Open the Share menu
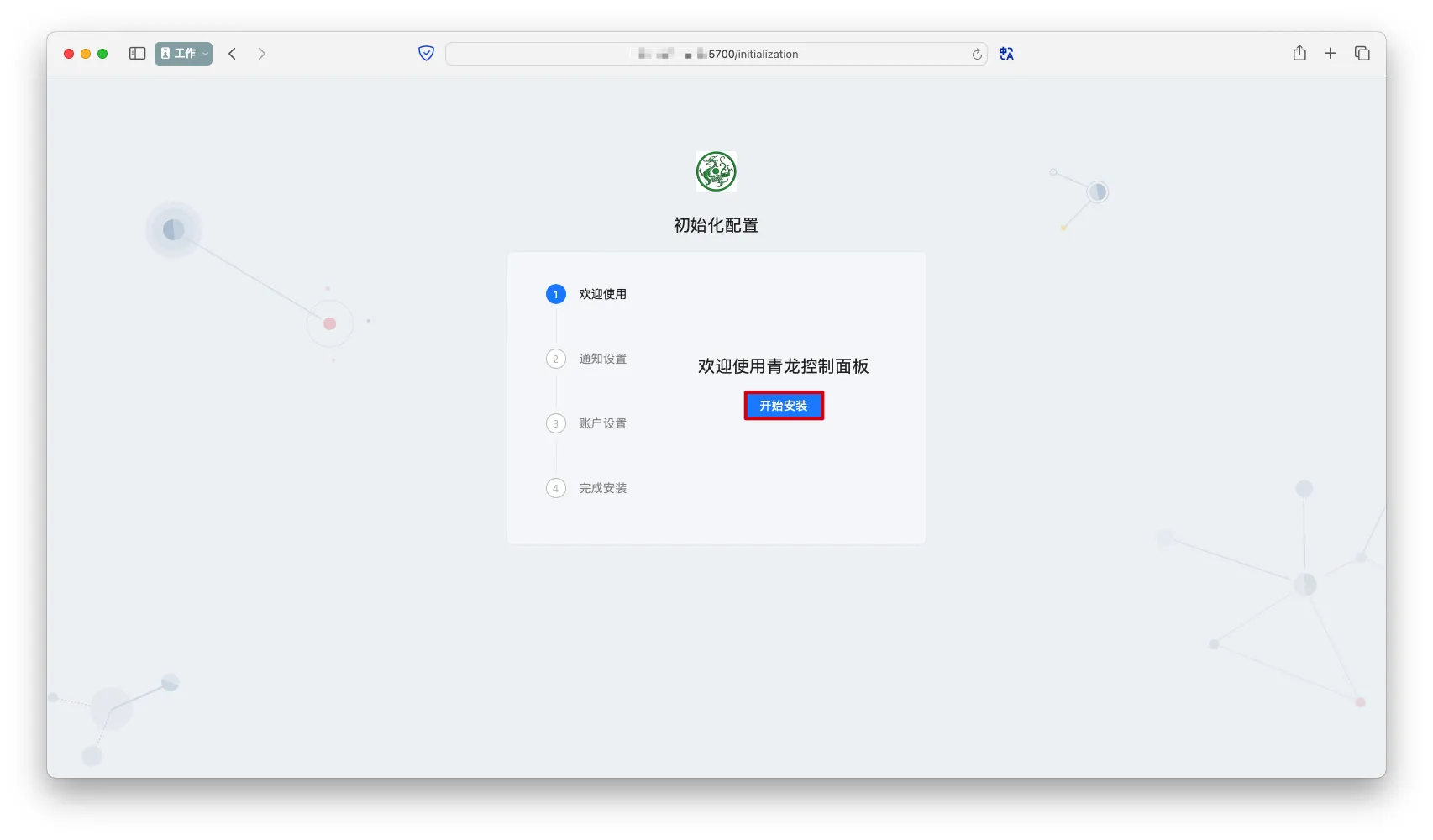The width and height of the screenshot is (1433, 840). pyautogui.click(x=1299, y=54)
